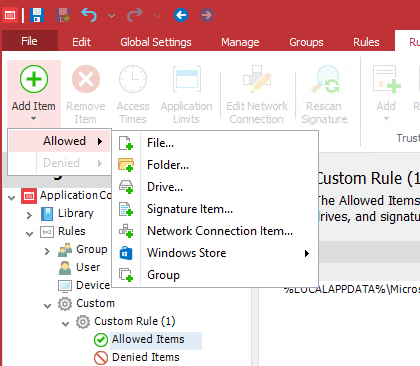Switch to the Manage ribbon tab
This screenshot has width=420, height=366.
240,42
